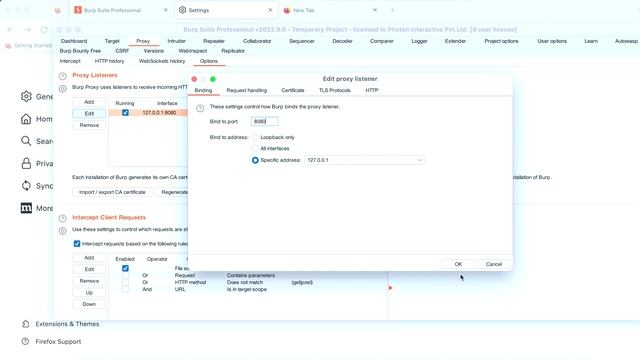Click the Sync arrows icon in settings sidebar
The width and height of the screenshot is (640, 360).
[x=26, y=185]
